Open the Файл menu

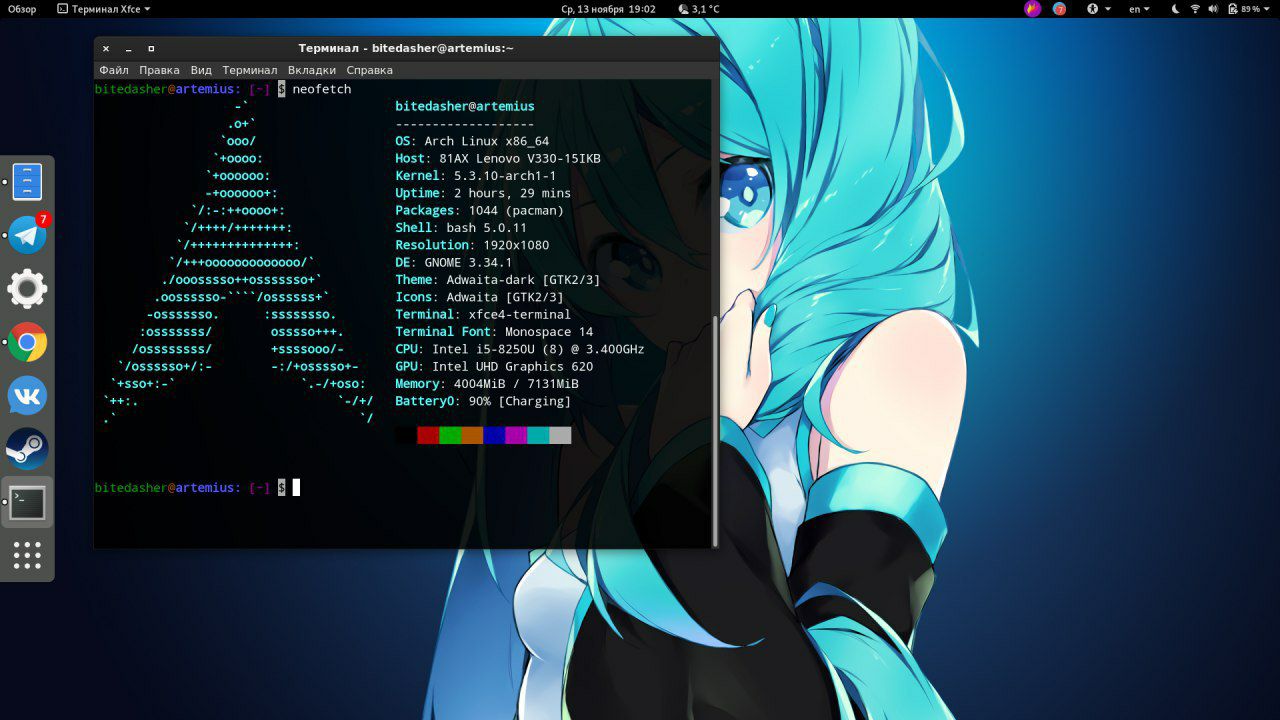pos(114,70)
